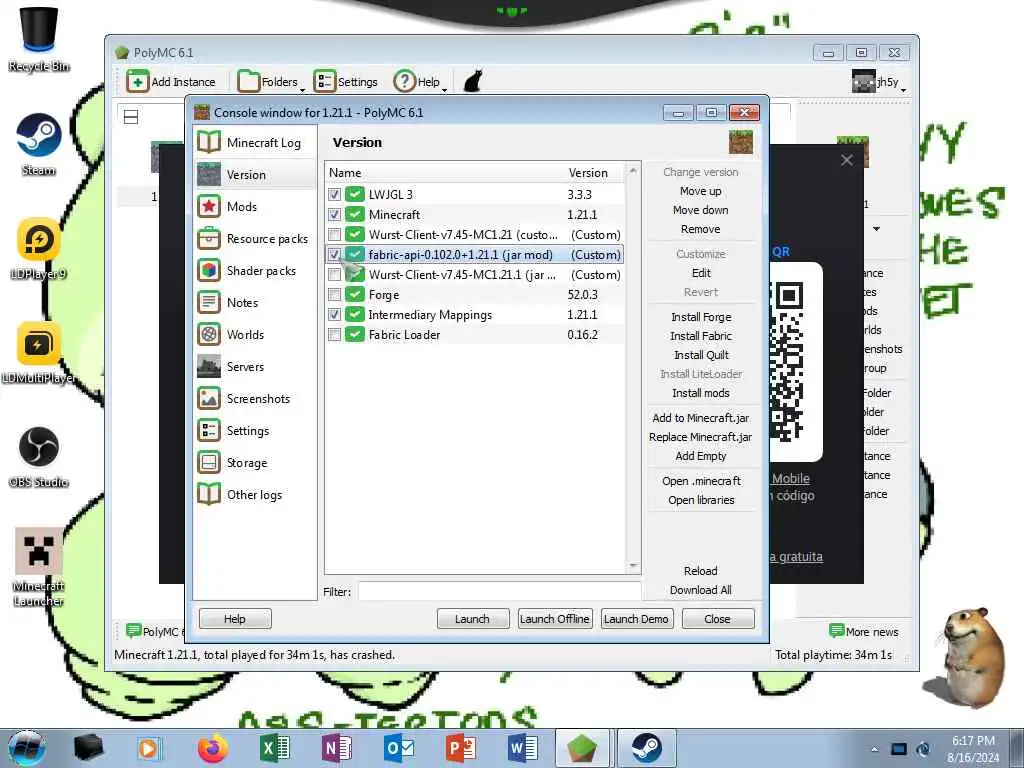
Task: Open Recycle Bin on desktop
Action: [x=39, y=40]
